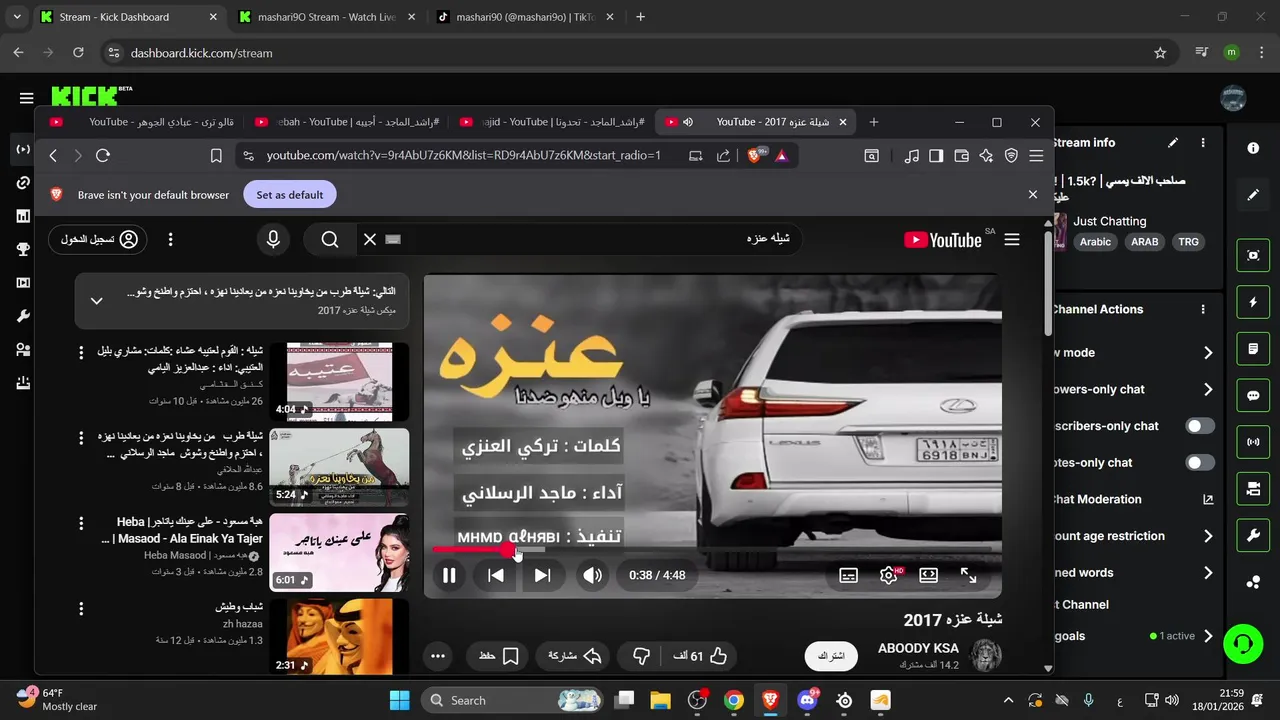Screen dimensions: 1280x720
Task: Open Channel Actions three-dot menu
Action: tap(1203, 310)
